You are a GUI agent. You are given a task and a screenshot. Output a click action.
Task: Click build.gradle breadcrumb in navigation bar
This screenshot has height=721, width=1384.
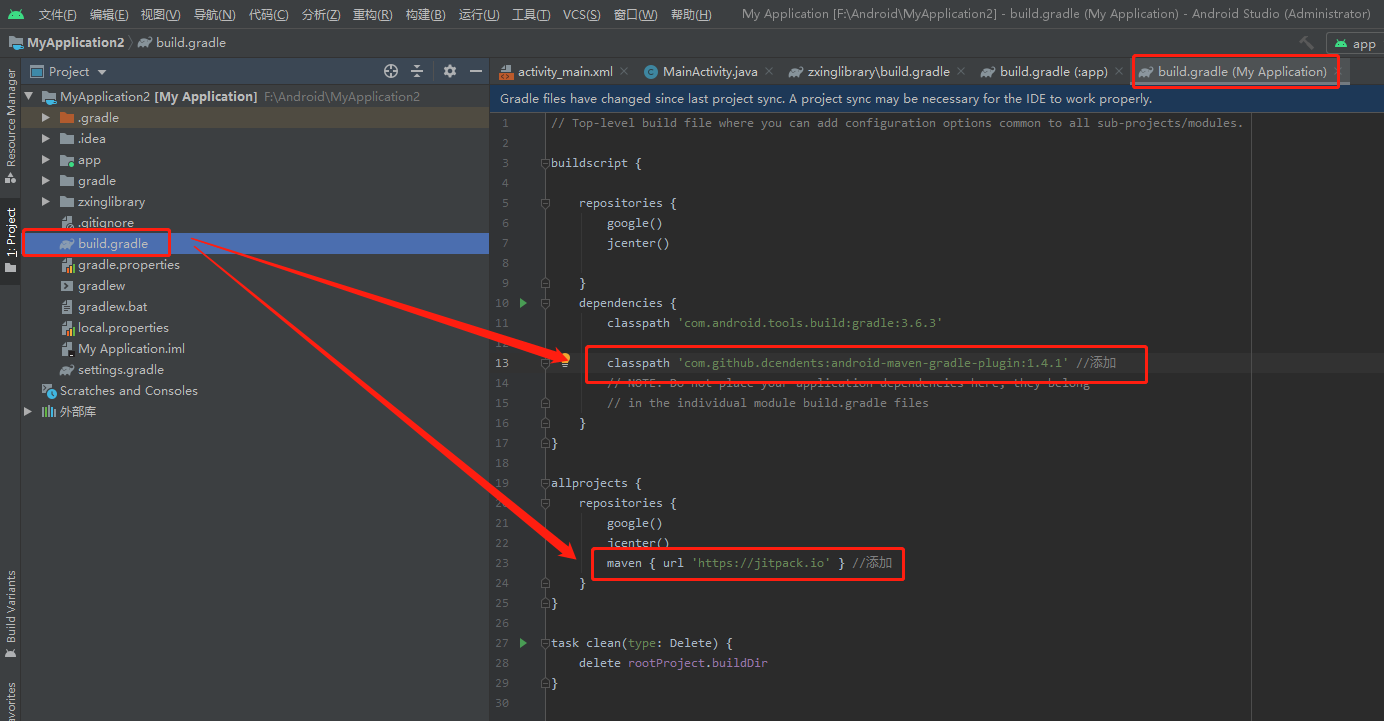(x=182, y=43)
